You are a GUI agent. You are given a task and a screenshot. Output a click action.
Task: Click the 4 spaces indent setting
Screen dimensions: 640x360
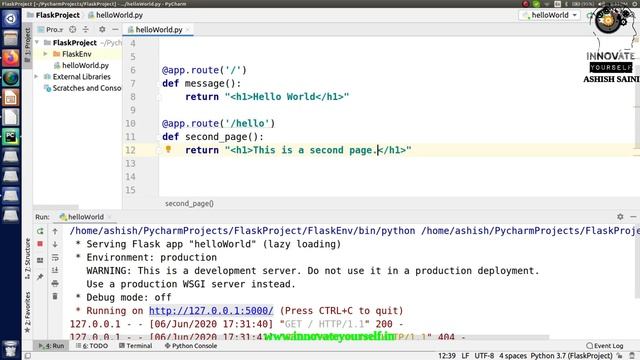pyautogui.click(x=513, y=356)
